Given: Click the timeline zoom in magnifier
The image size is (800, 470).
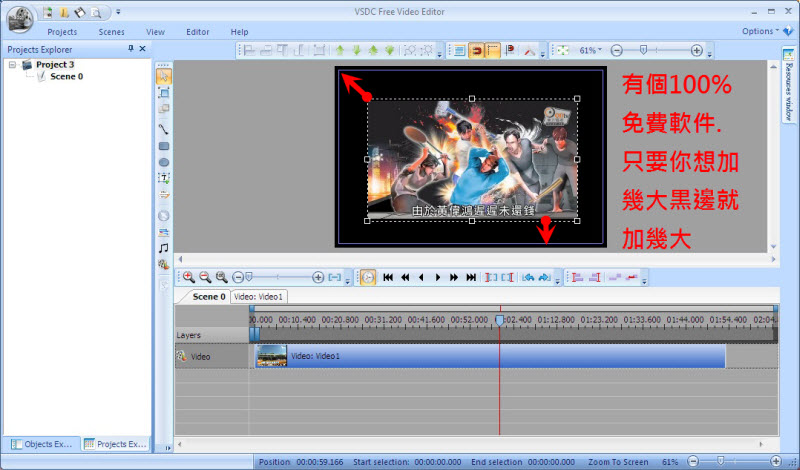Looking at the screenshot, I should tap(189, 277).
